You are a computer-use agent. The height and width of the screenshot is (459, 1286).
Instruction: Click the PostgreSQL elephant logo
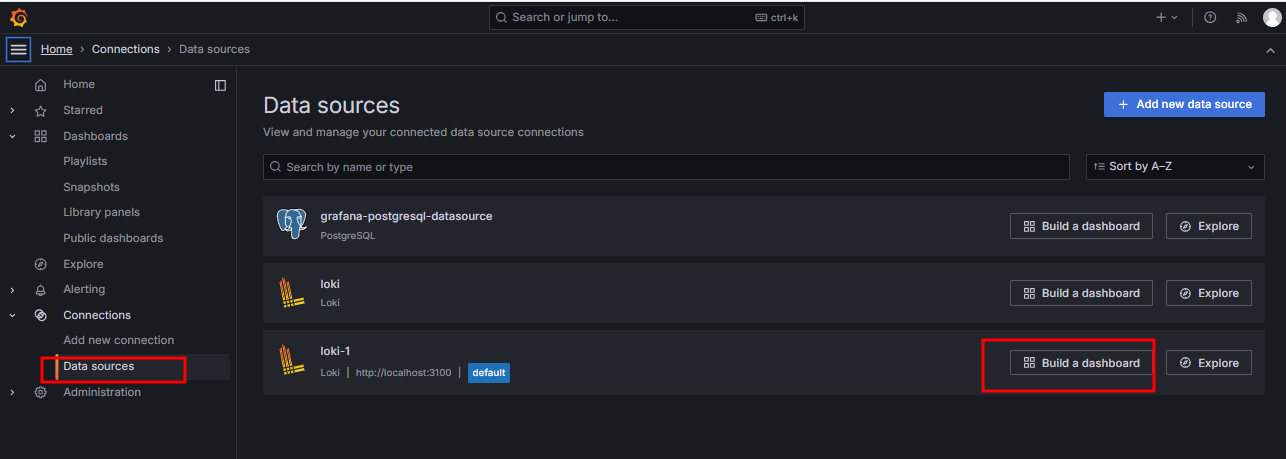[x=291, y=224]
